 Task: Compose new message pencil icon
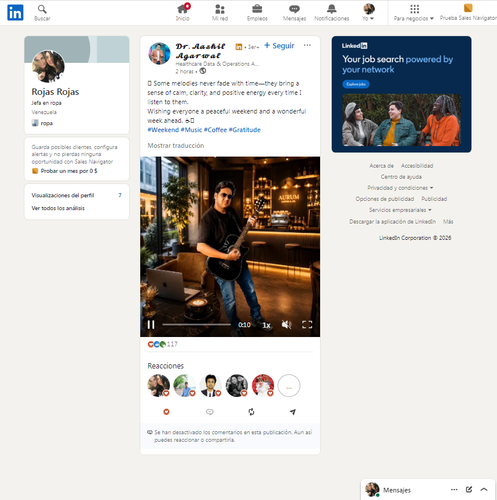tap(469, 489)
